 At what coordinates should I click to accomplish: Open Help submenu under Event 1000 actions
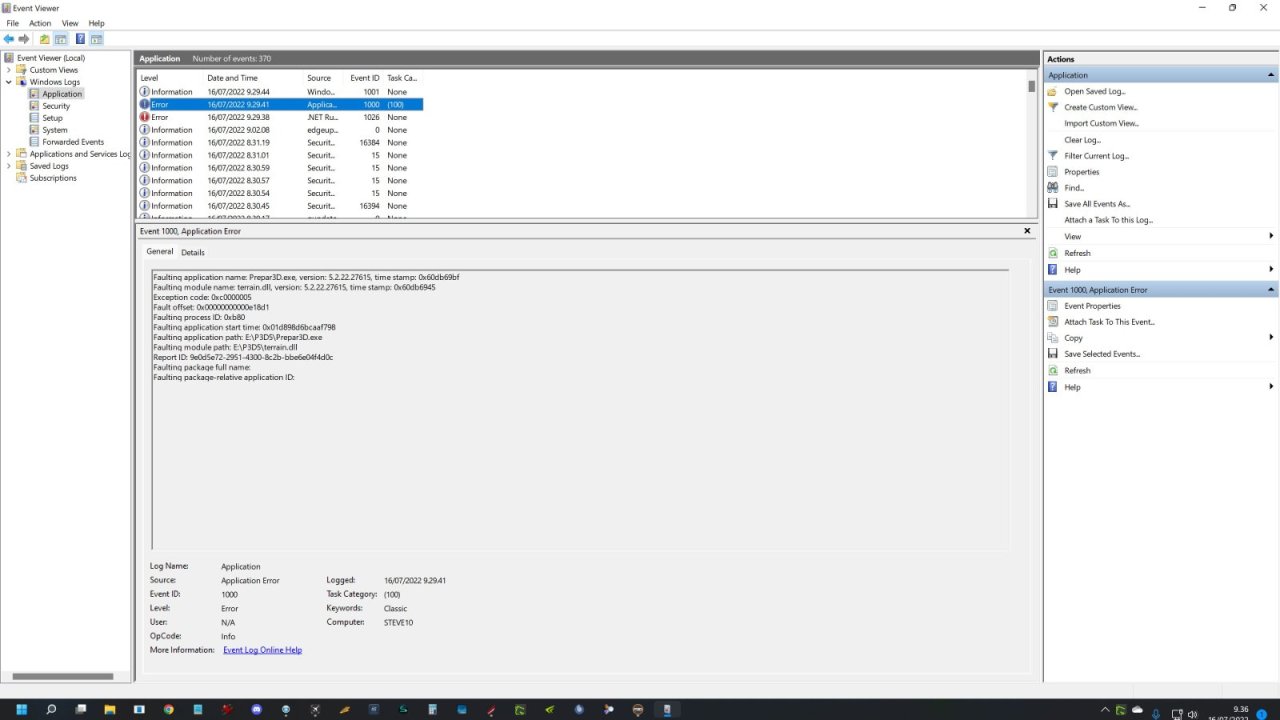click(1271, 386)
